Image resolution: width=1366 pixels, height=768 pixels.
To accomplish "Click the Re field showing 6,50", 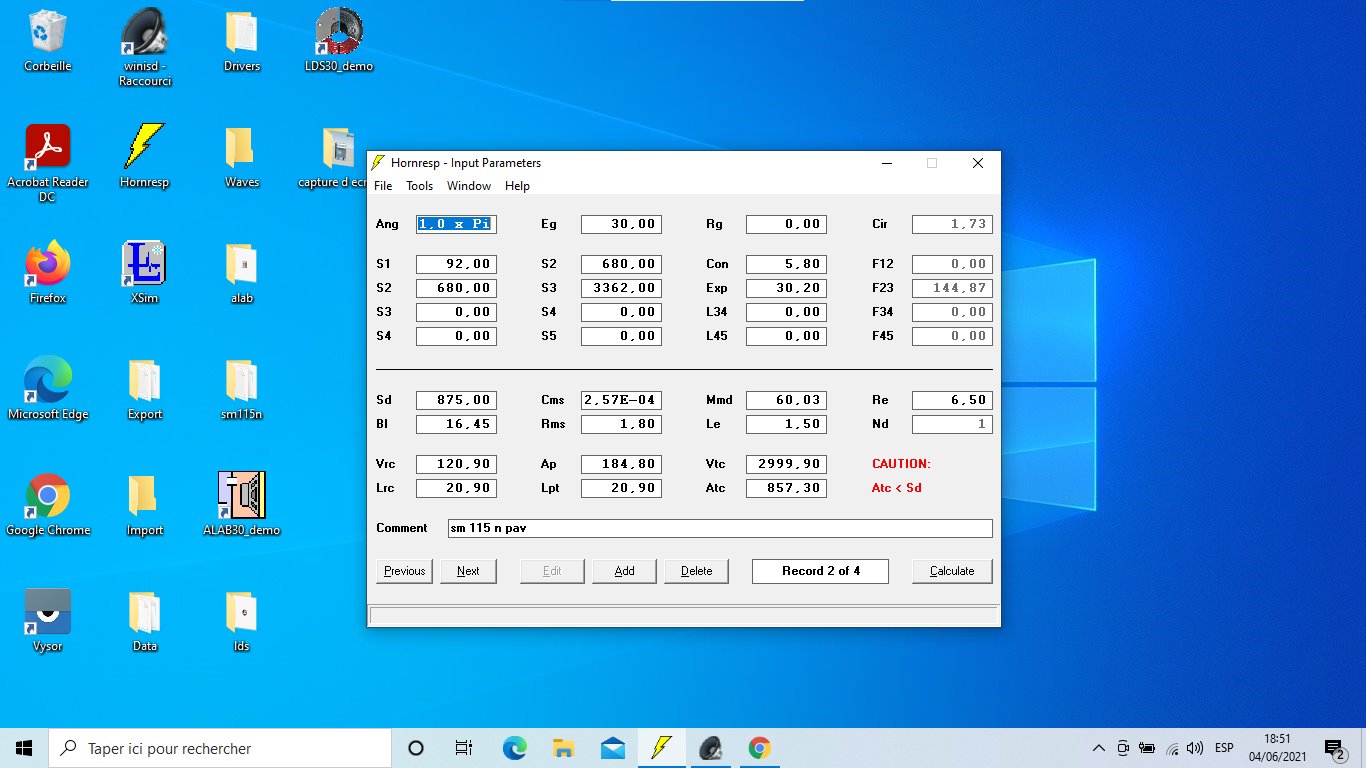I will point(952,400).
